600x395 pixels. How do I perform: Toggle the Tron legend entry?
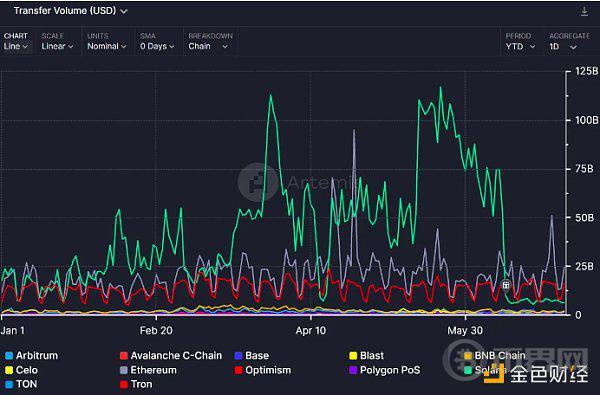coord(136,384)
